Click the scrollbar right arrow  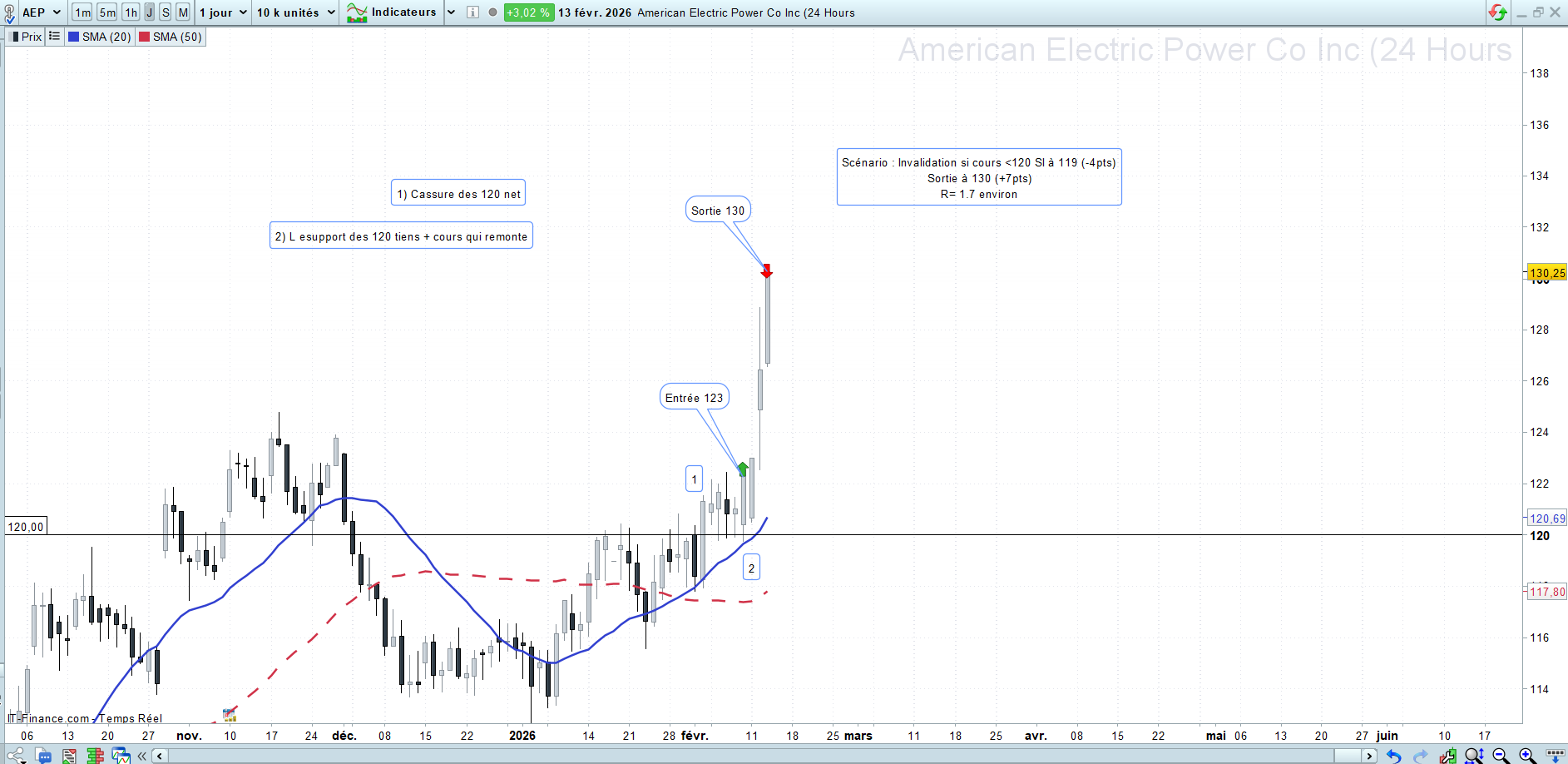point(1369,756)
